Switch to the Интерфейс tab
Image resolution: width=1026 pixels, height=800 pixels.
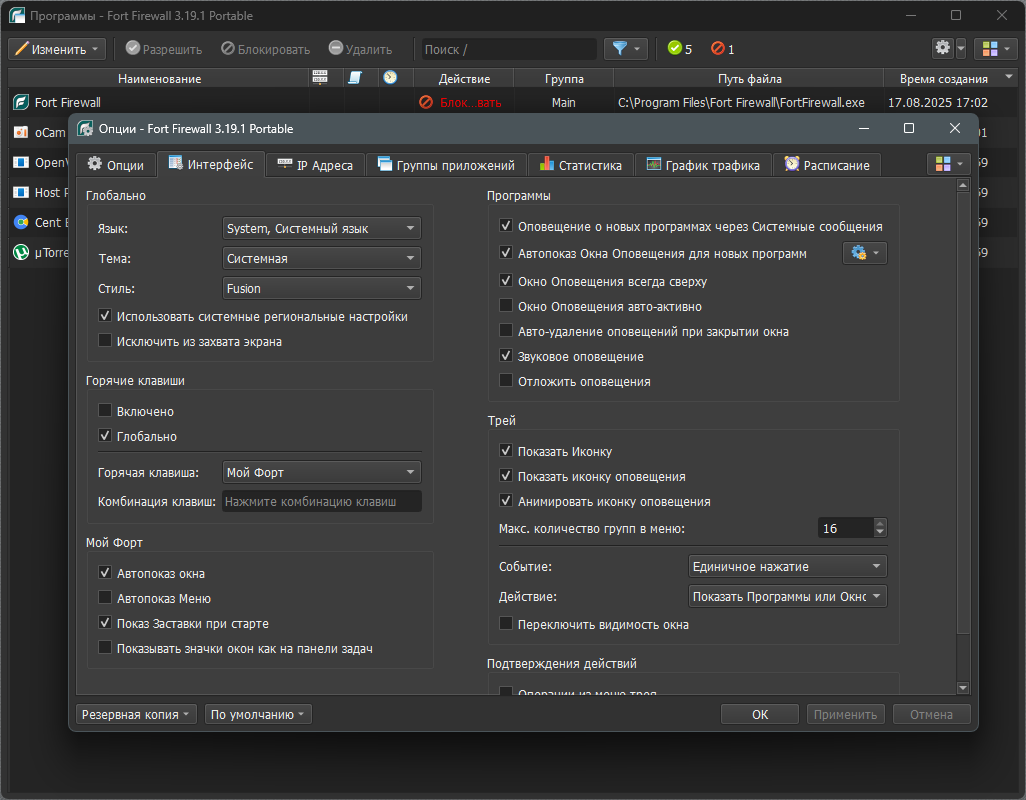[211, 164]
